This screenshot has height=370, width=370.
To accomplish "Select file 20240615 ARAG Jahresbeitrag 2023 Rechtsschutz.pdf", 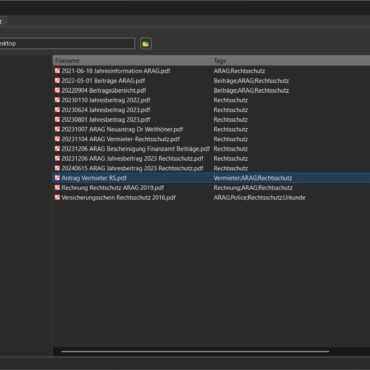I will [132, 168].
